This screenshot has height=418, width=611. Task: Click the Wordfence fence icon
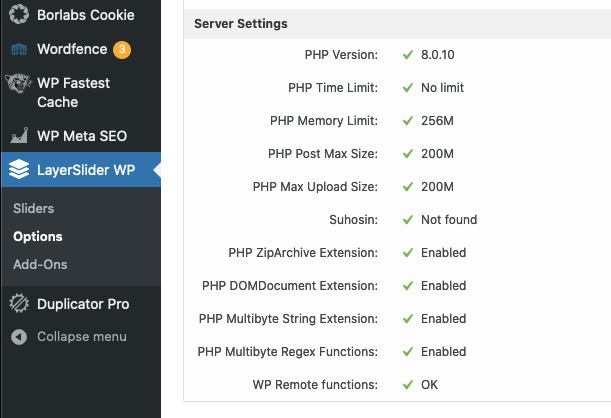19,49
